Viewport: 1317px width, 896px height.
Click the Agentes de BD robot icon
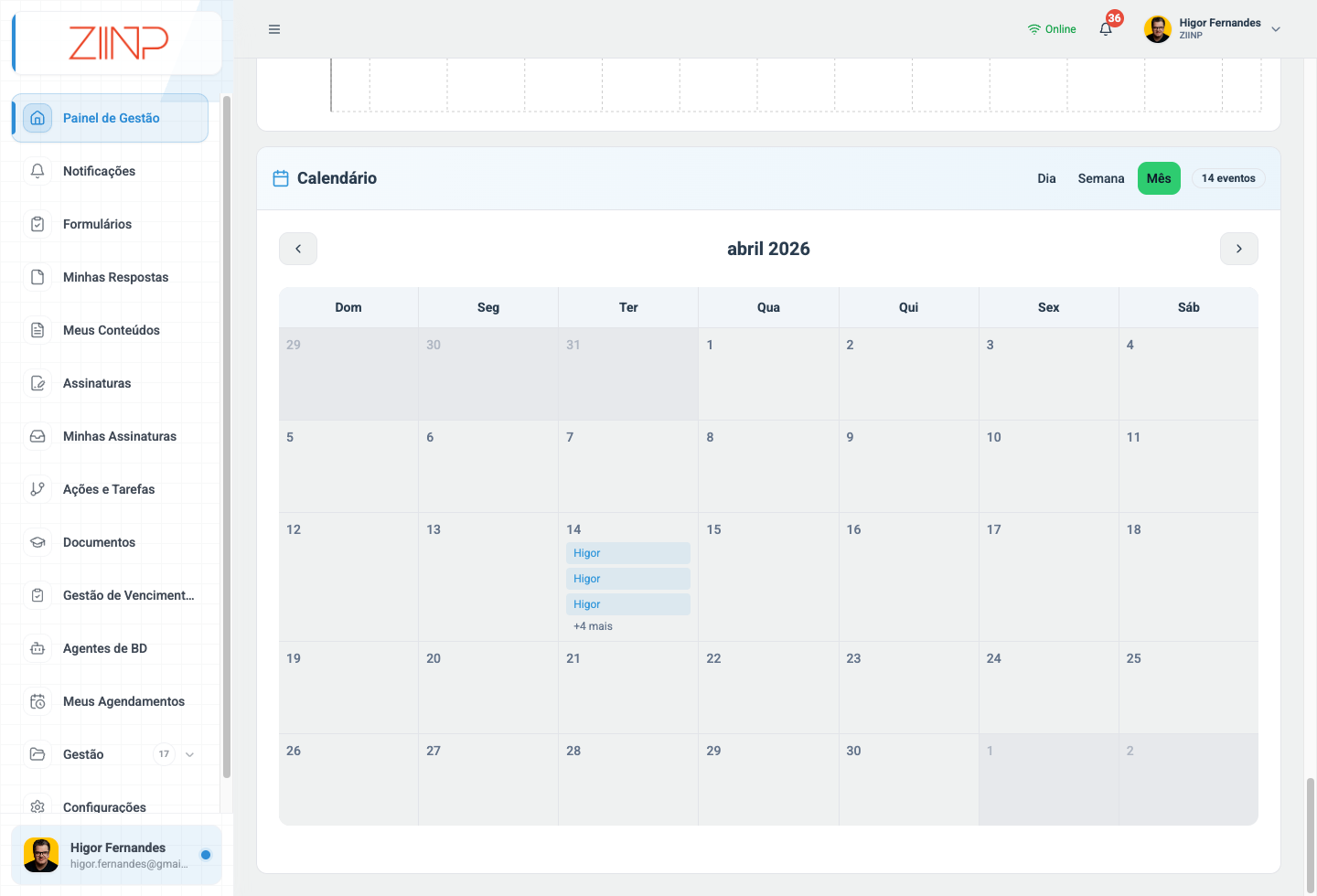tap(37, 648)
